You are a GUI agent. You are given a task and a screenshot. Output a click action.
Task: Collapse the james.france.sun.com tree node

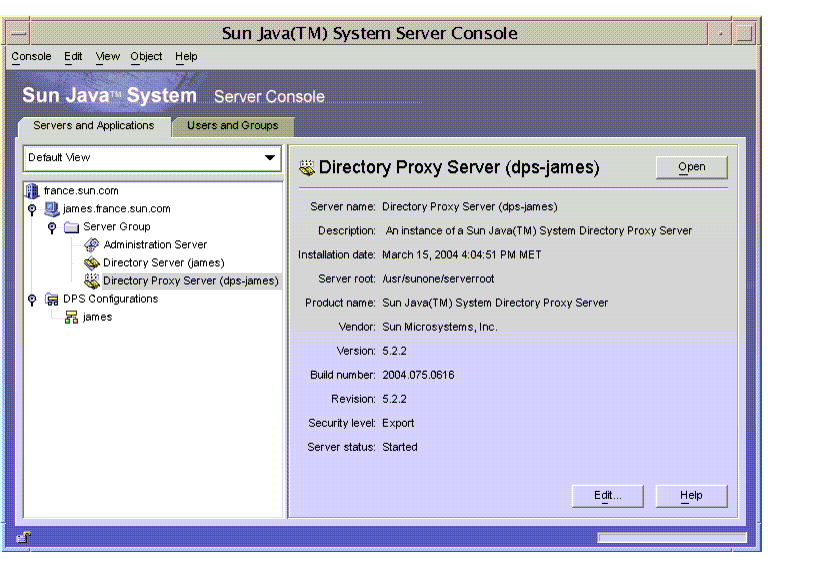(32, 209)
